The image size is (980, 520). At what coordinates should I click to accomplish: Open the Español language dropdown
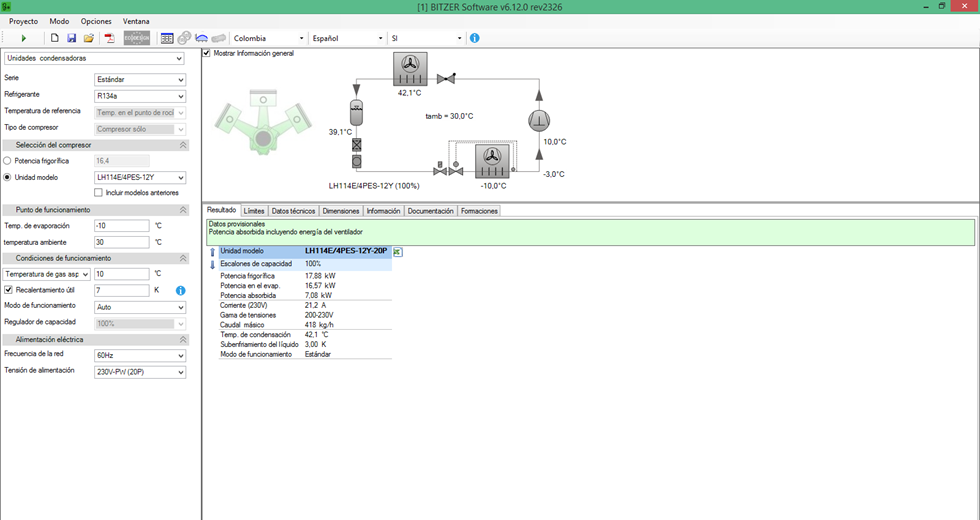click(x=347, y=38)
